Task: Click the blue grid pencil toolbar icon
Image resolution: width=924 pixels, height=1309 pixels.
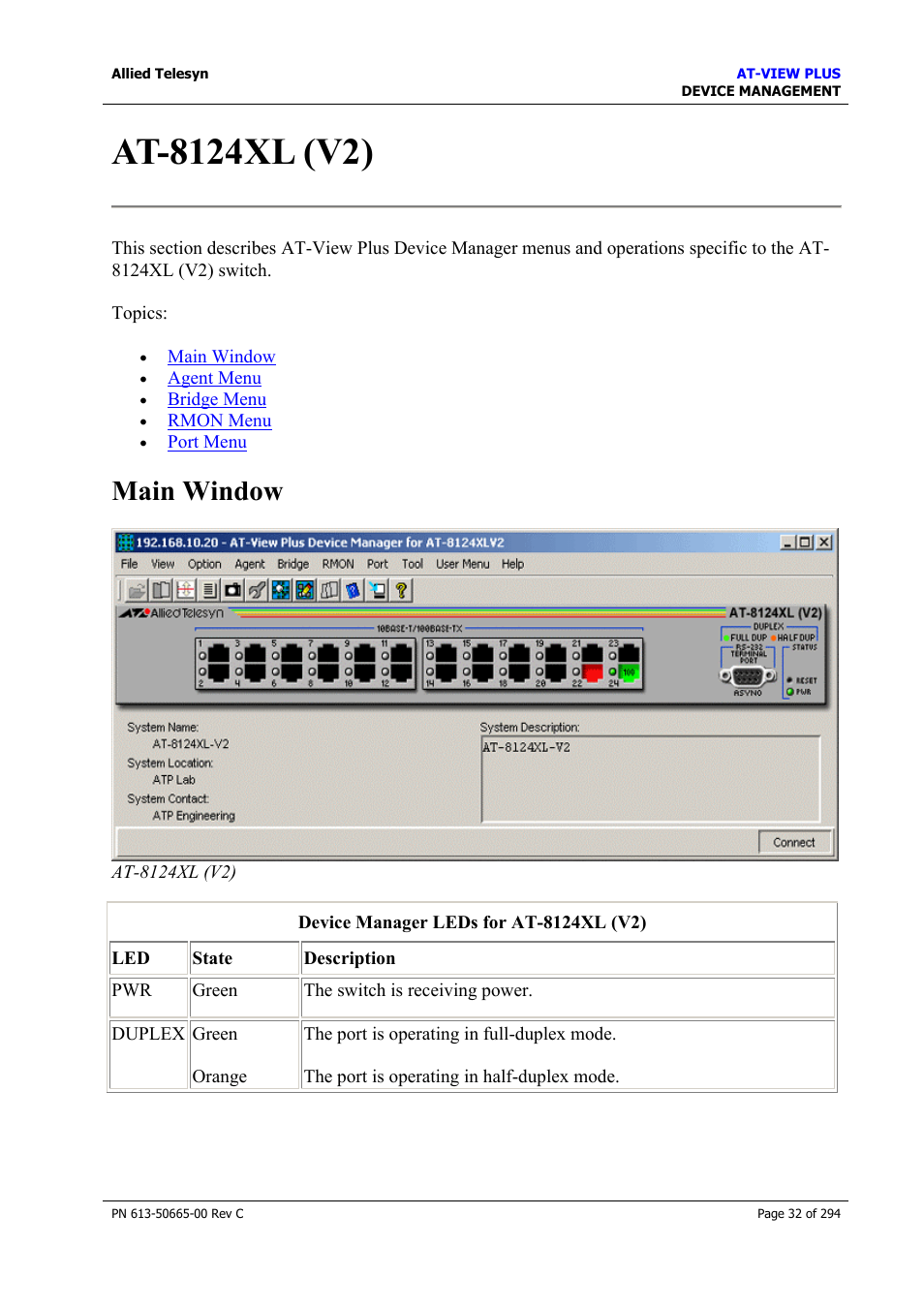Action: (x=305, y=590)
